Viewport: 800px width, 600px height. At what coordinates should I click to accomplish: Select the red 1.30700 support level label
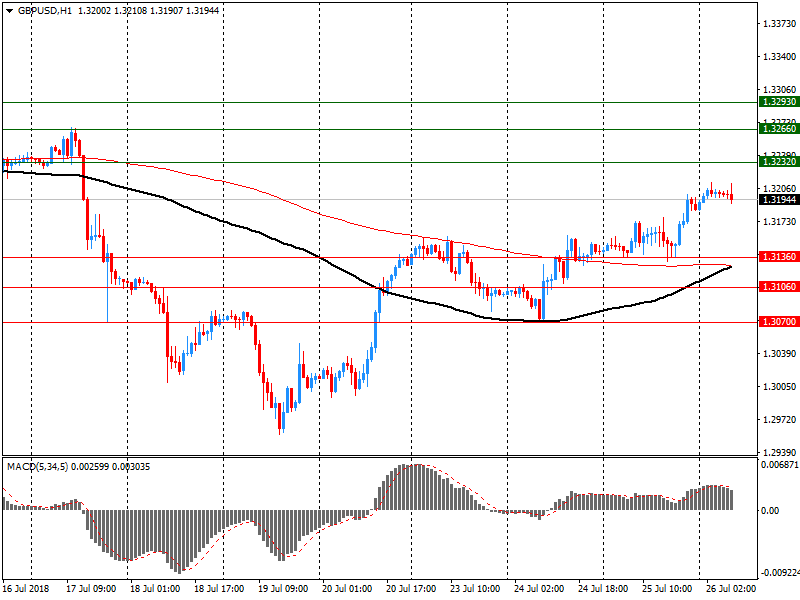point(779,321)
